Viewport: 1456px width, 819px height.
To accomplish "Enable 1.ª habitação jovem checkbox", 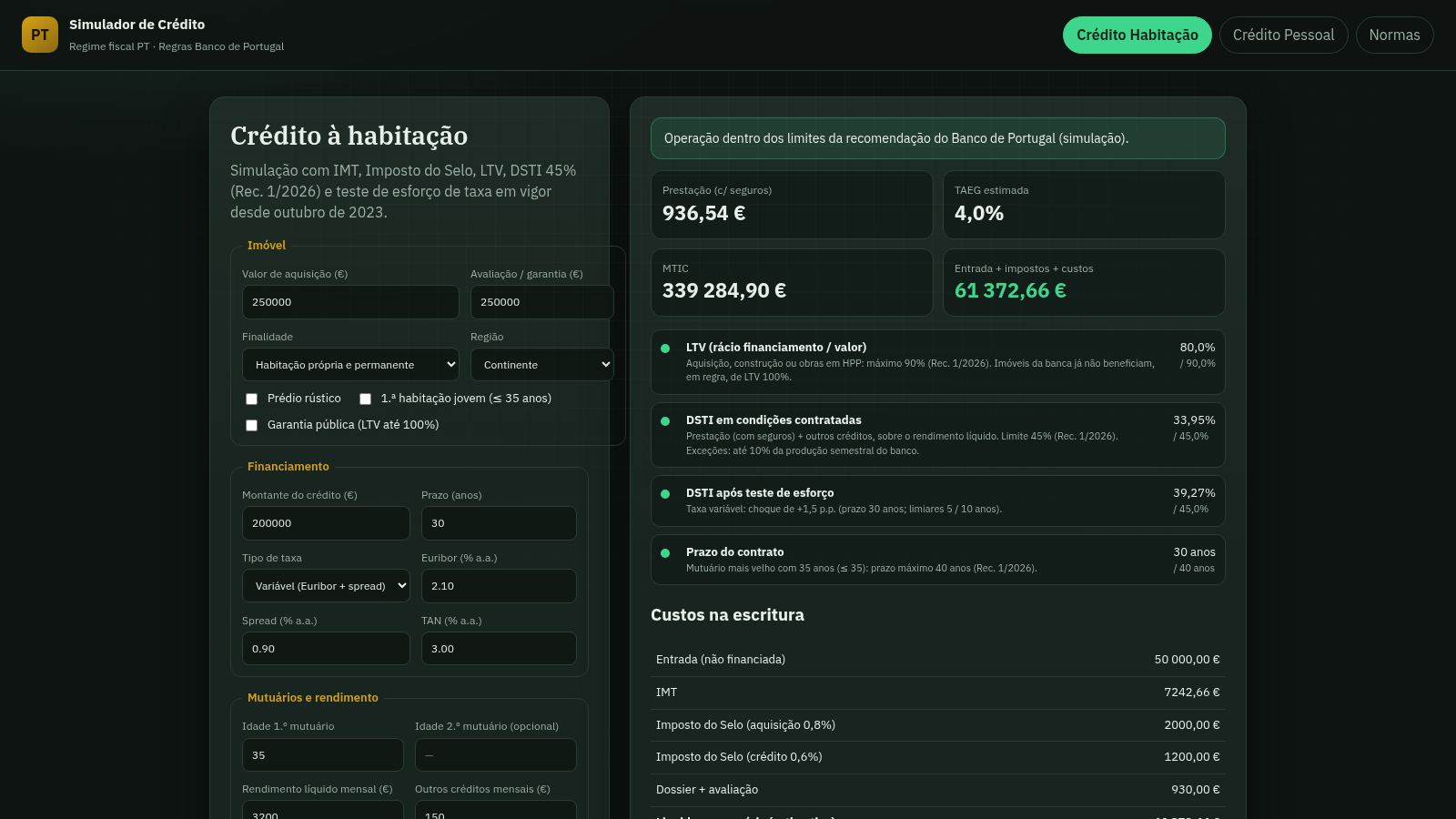I will [x=365, y=399].
